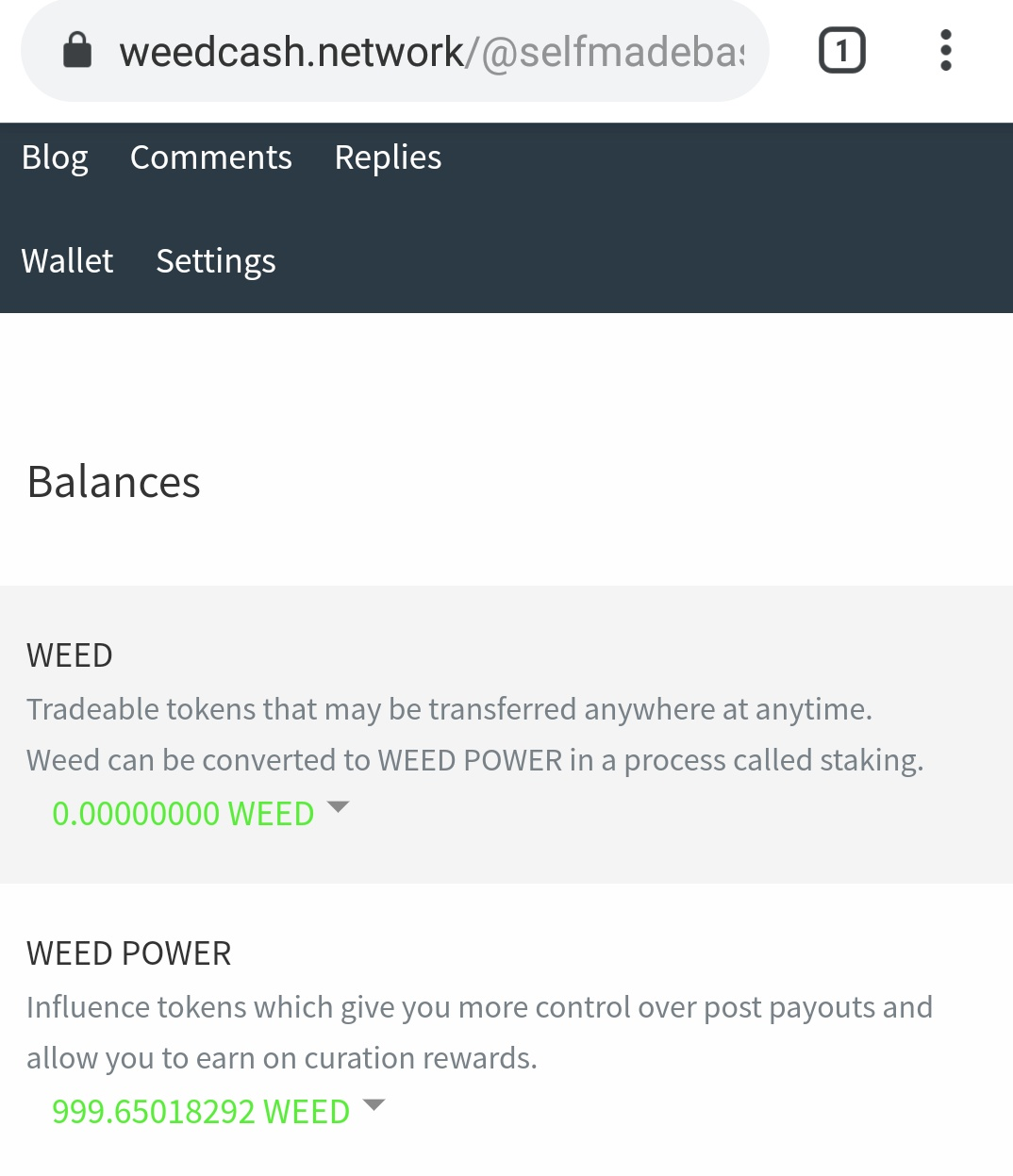
Task: Select the Wallet tab
Action: 67,261
